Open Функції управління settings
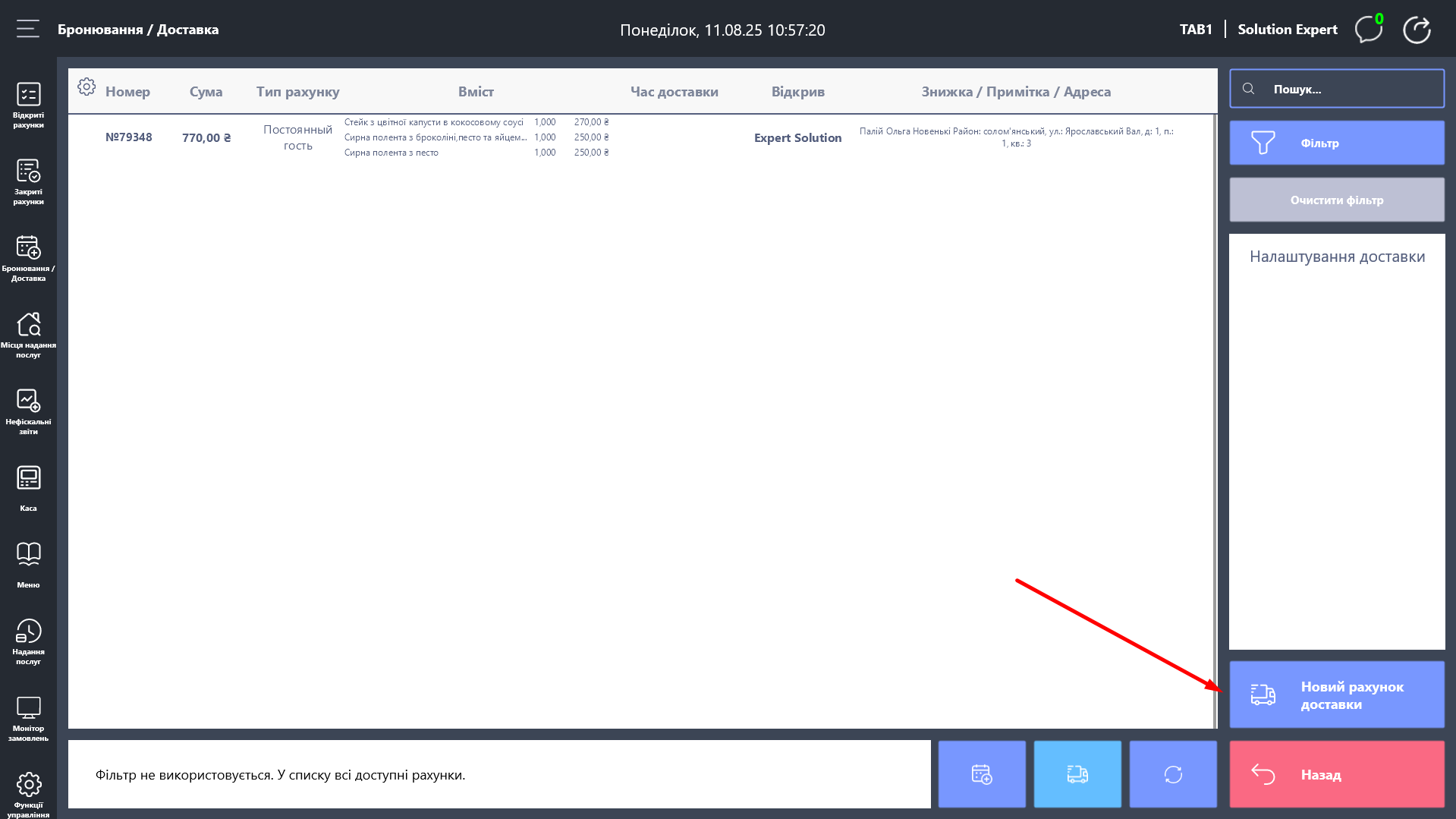Screen dimensions: 1456x819 pos(28,794)
